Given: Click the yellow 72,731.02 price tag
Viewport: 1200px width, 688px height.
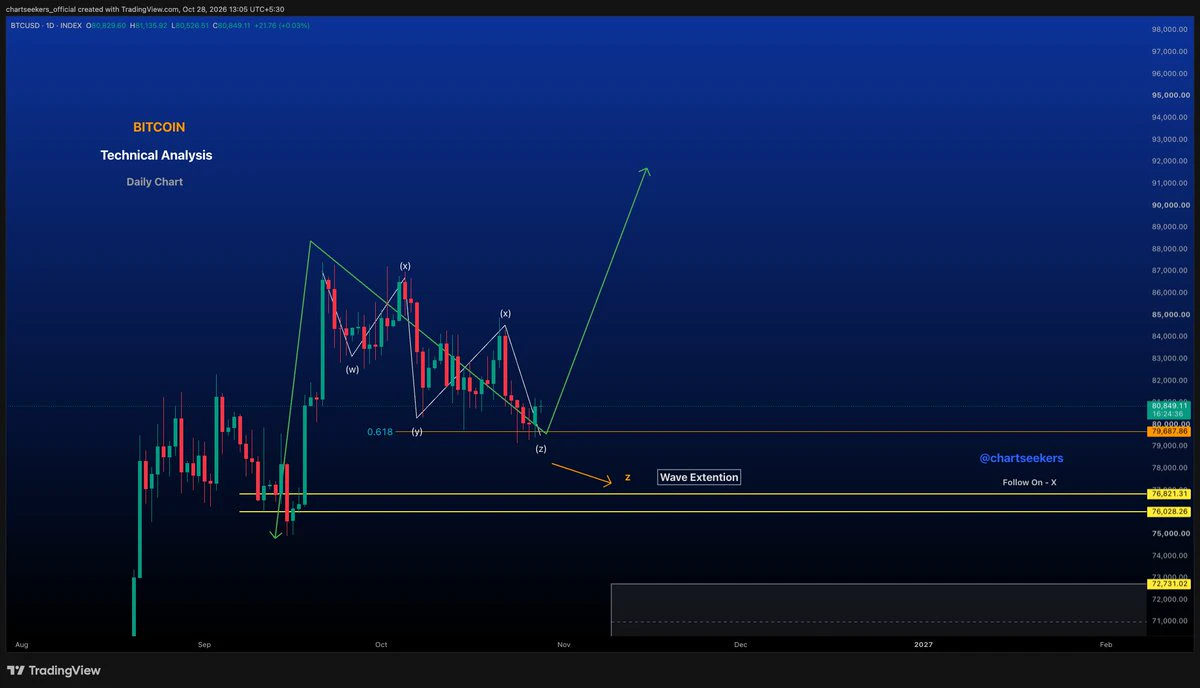Looking at the screenshot, I should (1169, 583).
